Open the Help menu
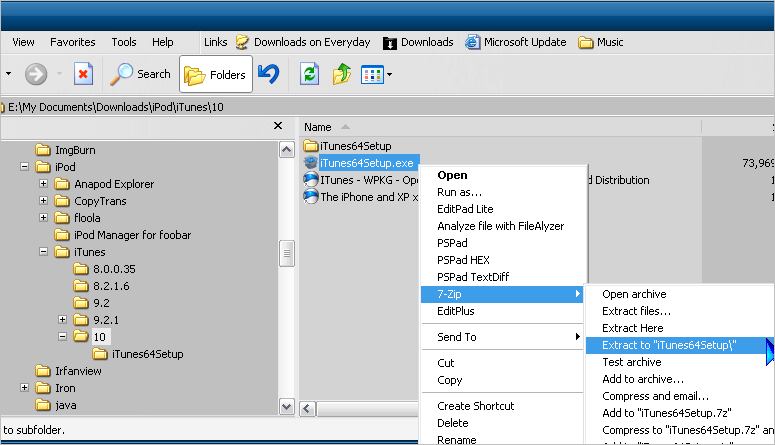 coord(163,42)
